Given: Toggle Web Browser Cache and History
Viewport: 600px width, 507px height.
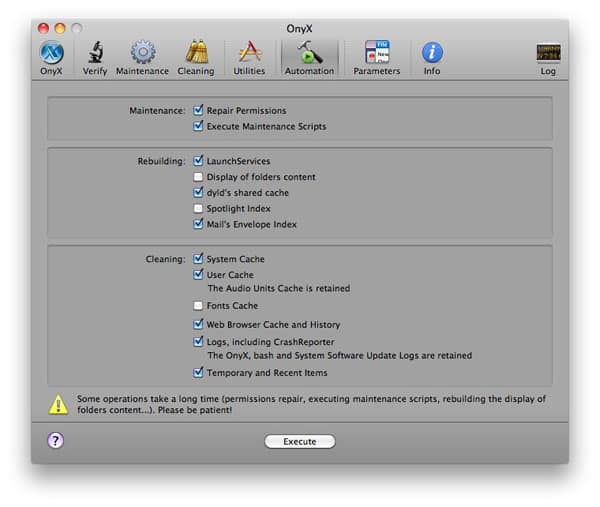Looking at the screenshot, I should 198,324.
